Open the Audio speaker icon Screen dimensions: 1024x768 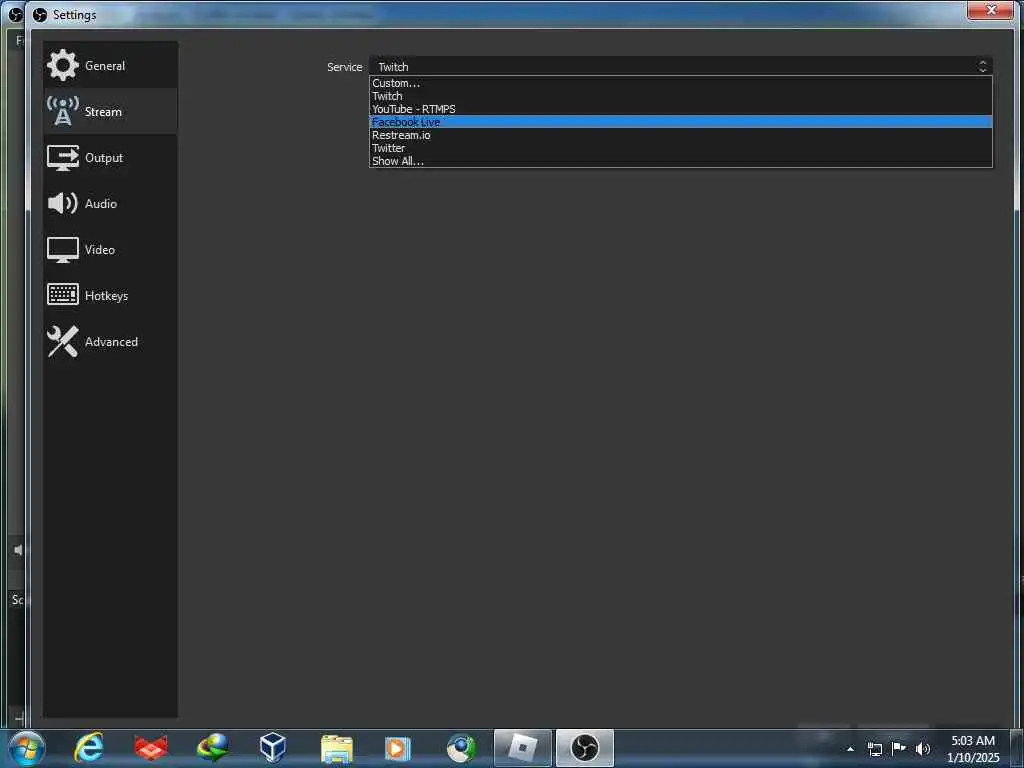click(x=63, y=203)
